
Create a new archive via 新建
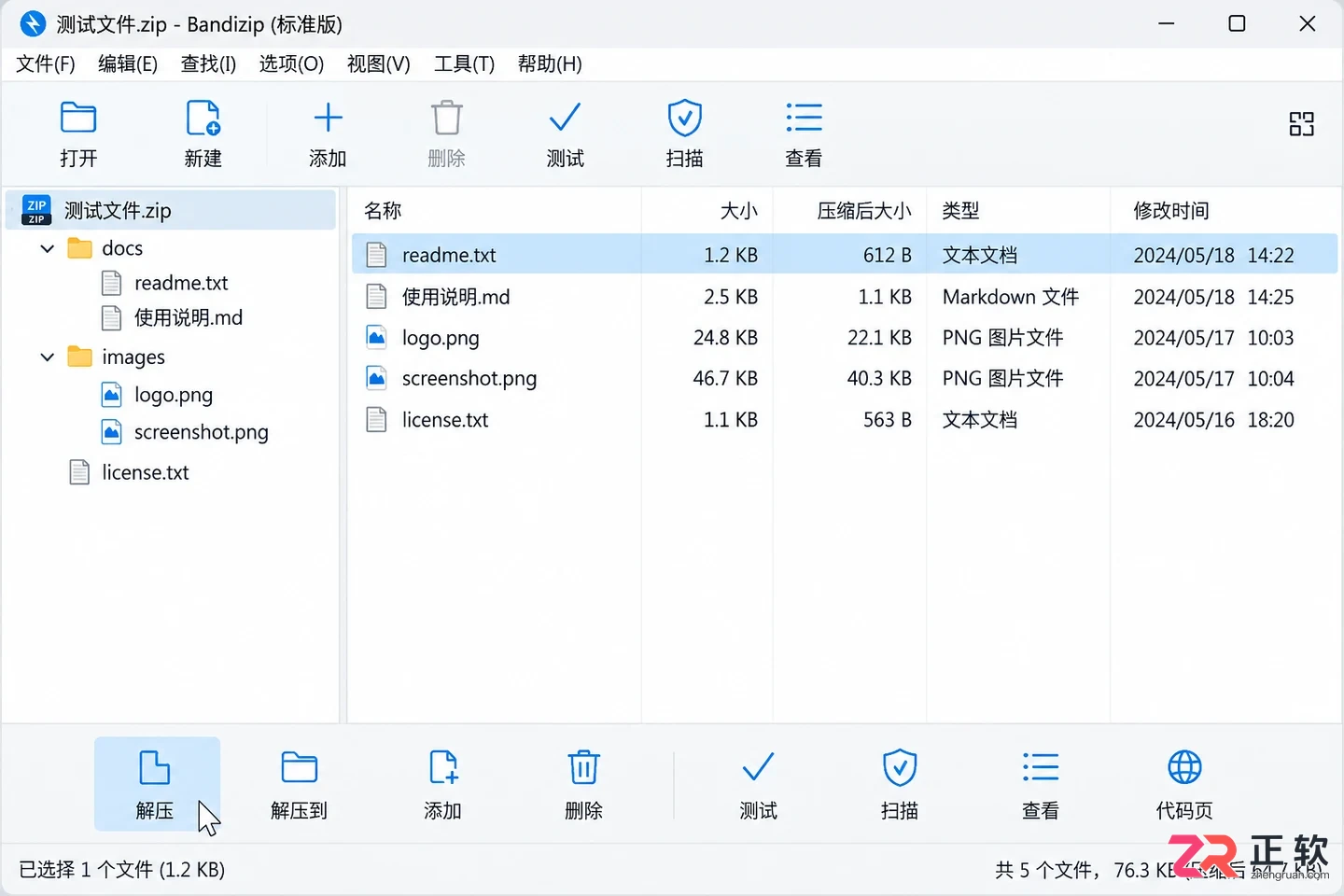point(203,119)
